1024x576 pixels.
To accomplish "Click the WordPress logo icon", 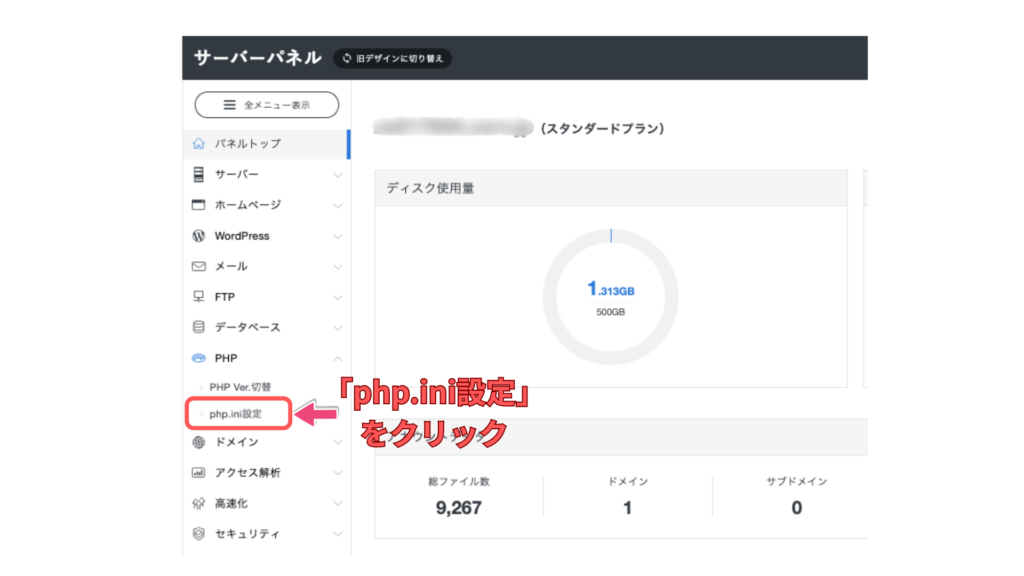I will point(198,236).
